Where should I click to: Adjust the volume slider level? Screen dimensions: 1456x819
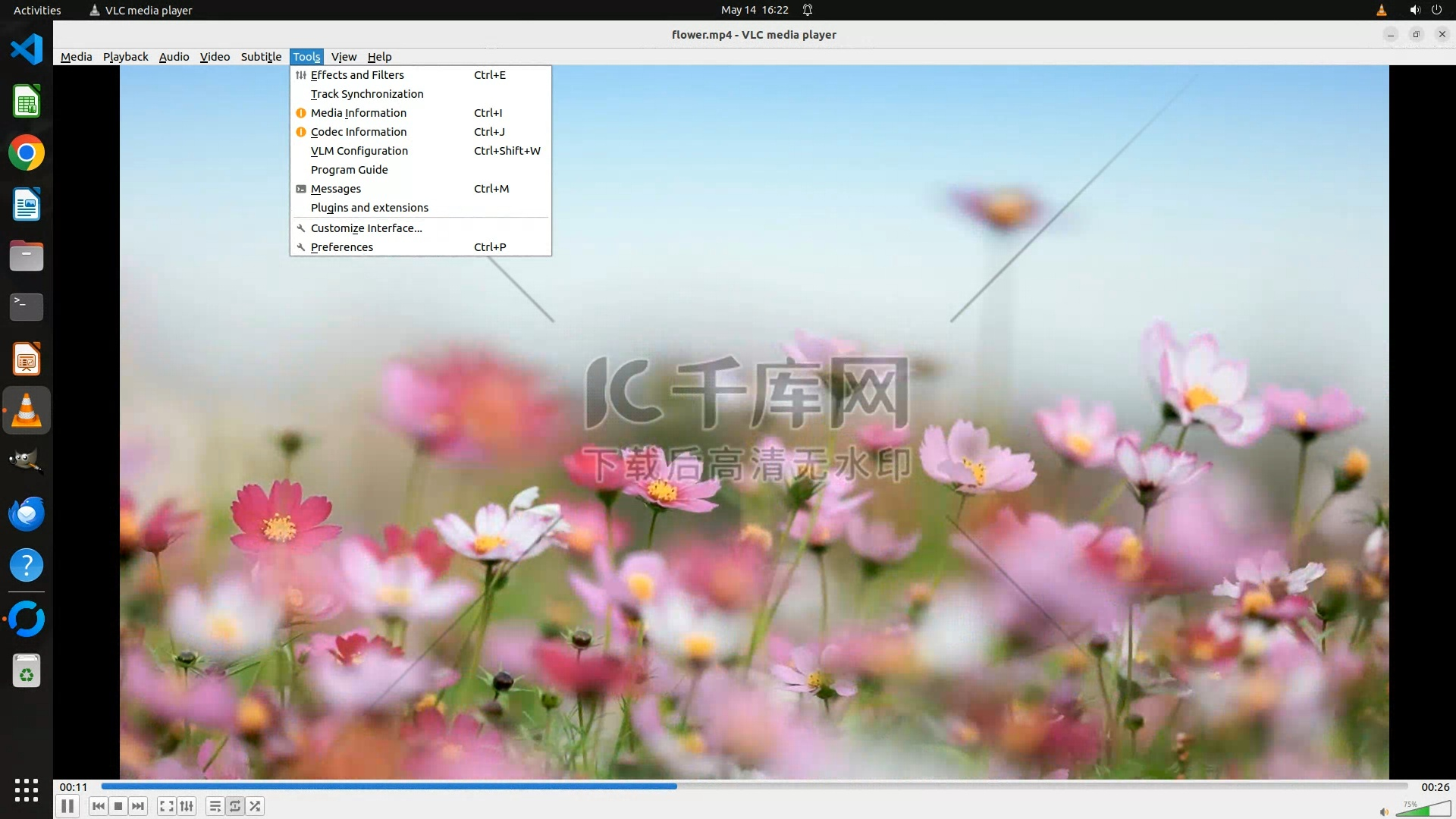click(x=1423, y=809)
